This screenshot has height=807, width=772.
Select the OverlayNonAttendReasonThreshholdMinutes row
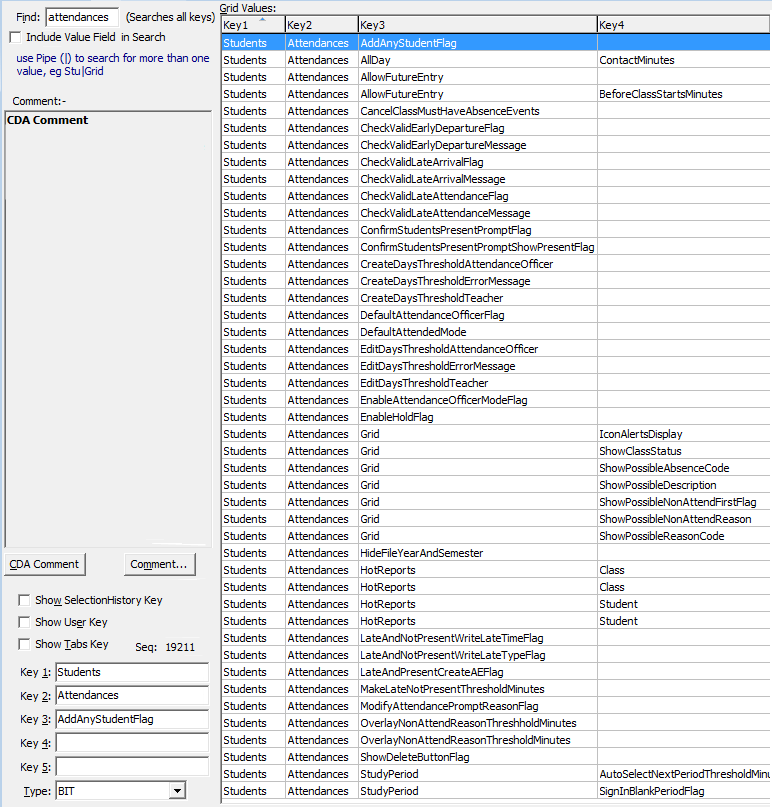click(496, 722)
